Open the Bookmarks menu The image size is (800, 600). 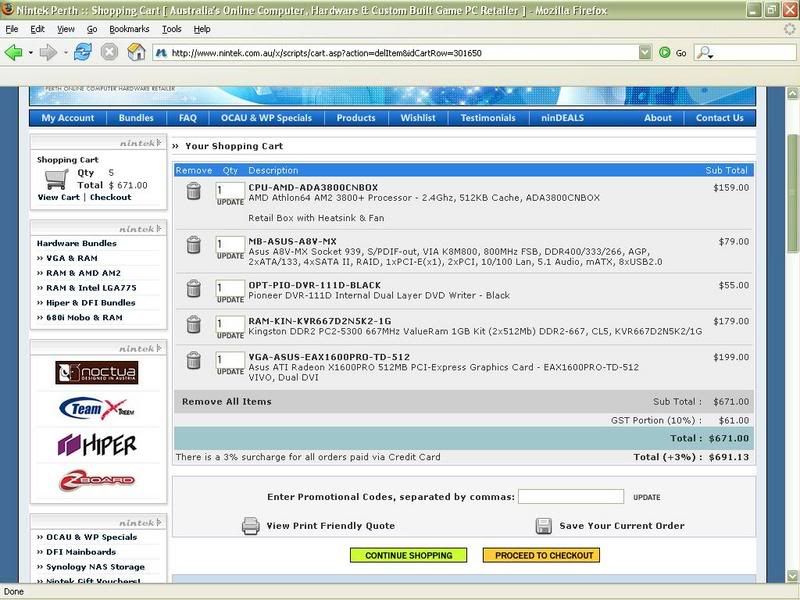[129, 29]
